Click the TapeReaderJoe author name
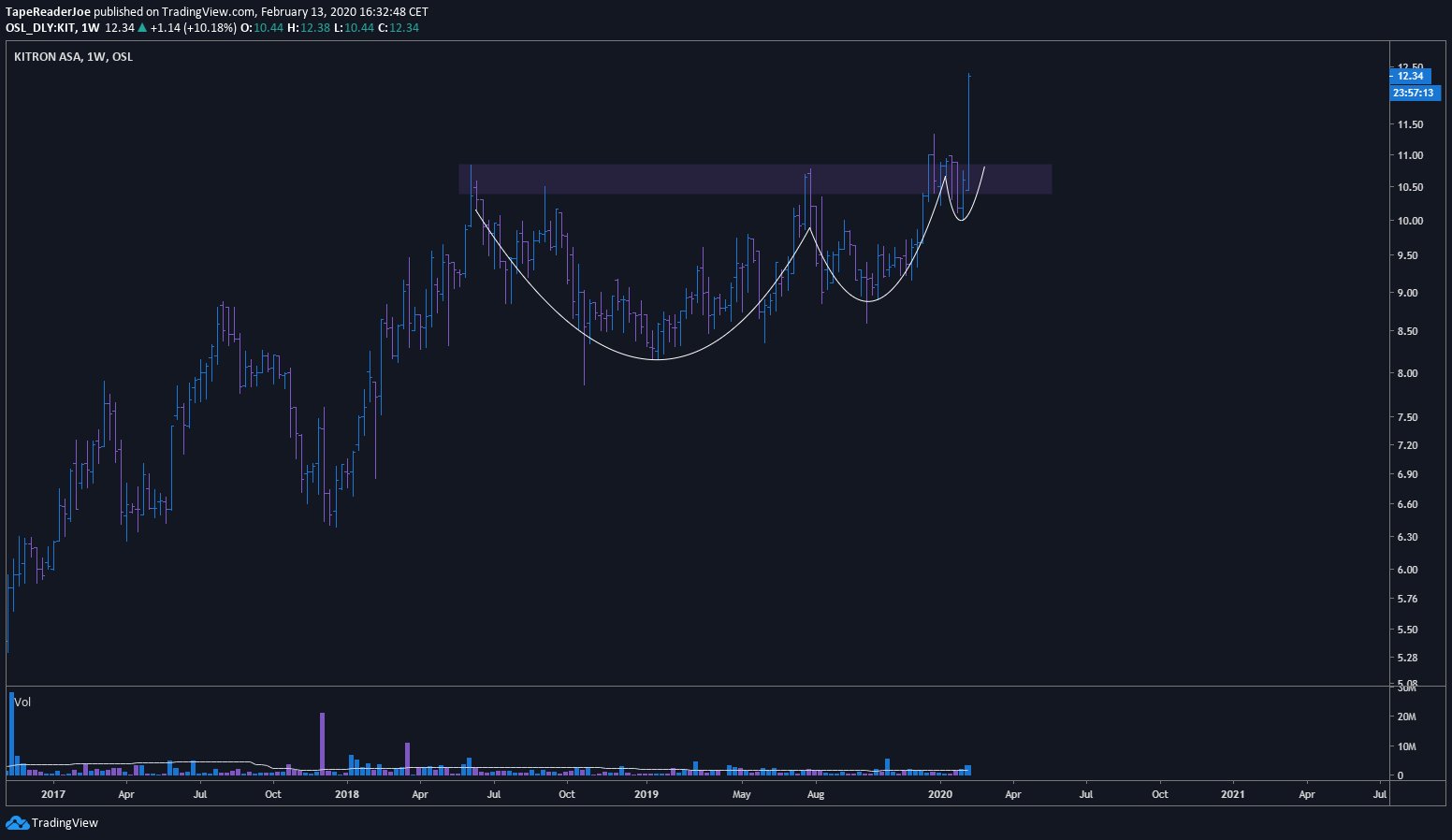1452x840 pixels. [x=48, y=12]
